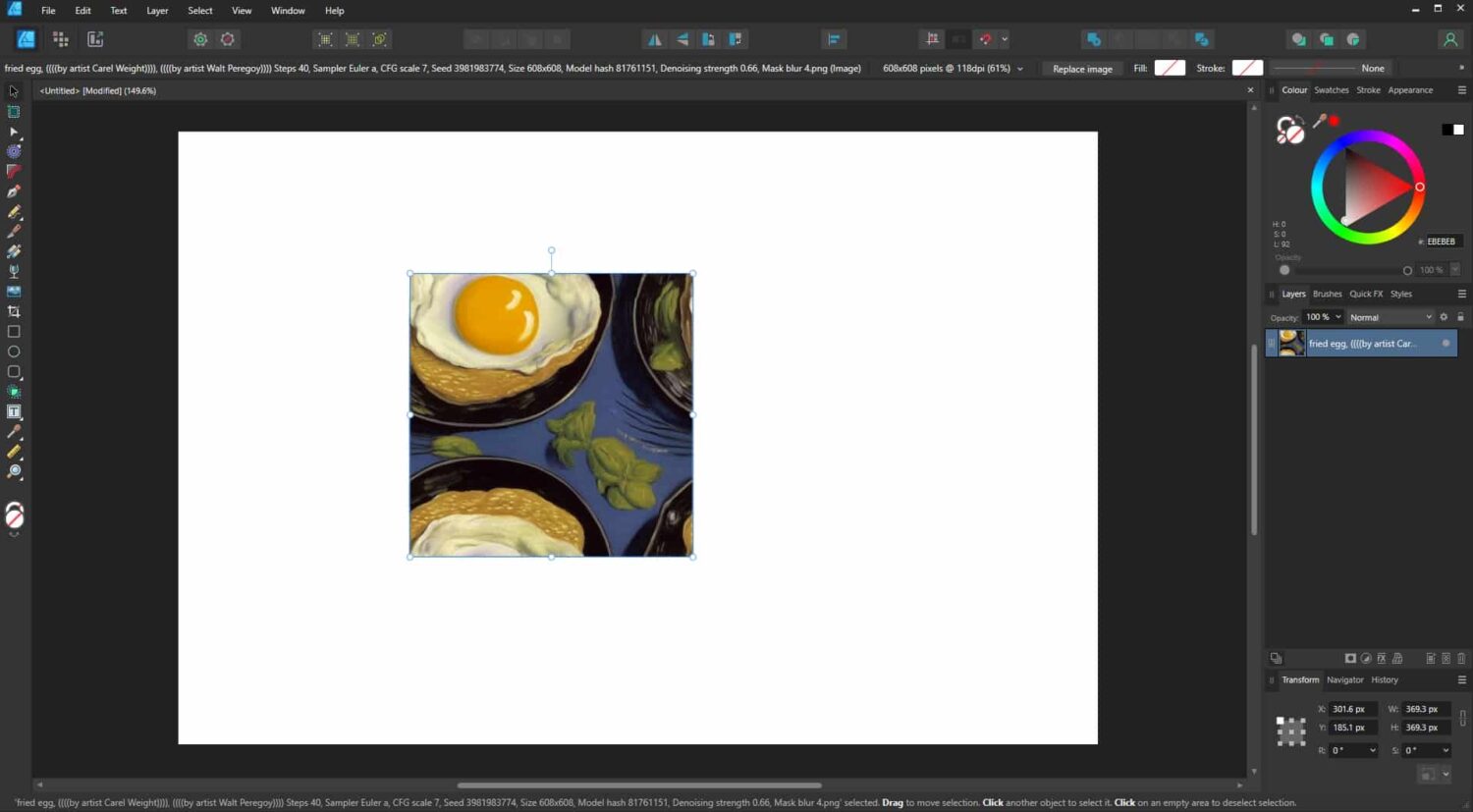The width and height of the screenshot is (1473, 812).
Task: Open rotation R dropdown in Transform
Action: coord(1372,750)
